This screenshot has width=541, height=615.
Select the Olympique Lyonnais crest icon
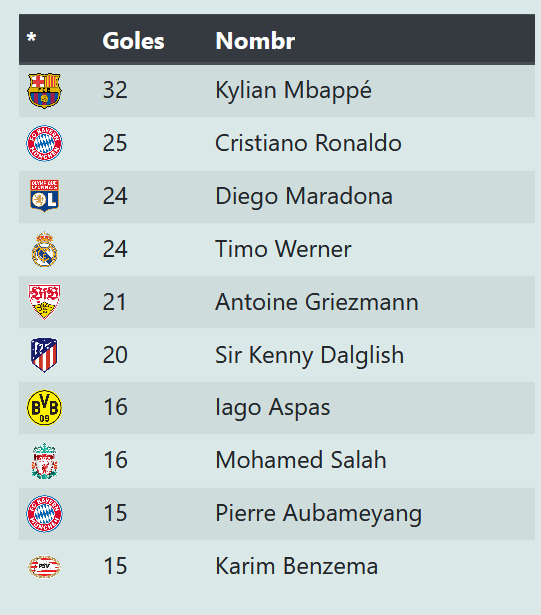pos(44,196)
